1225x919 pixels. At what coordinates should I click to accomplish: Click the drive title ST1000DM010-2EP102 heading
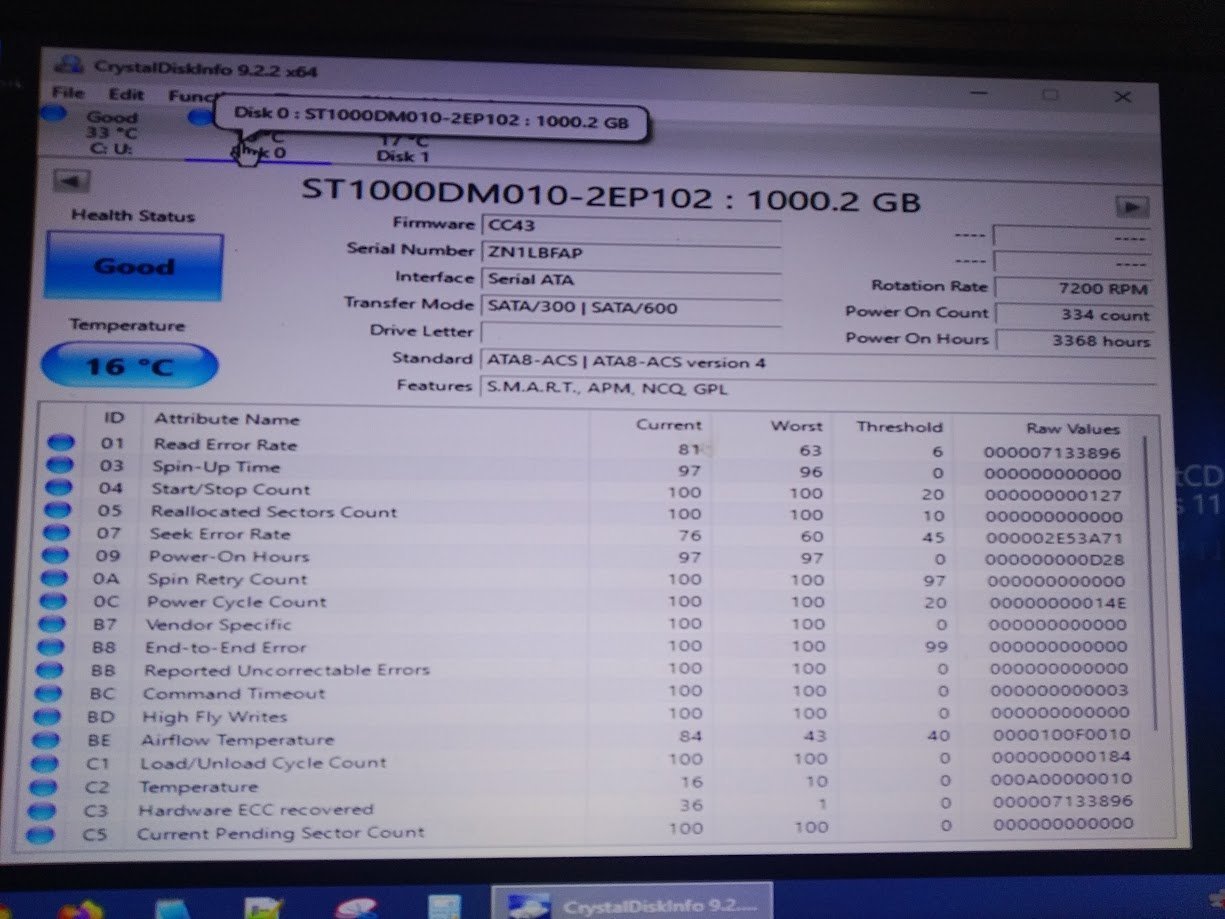(610, 197)
